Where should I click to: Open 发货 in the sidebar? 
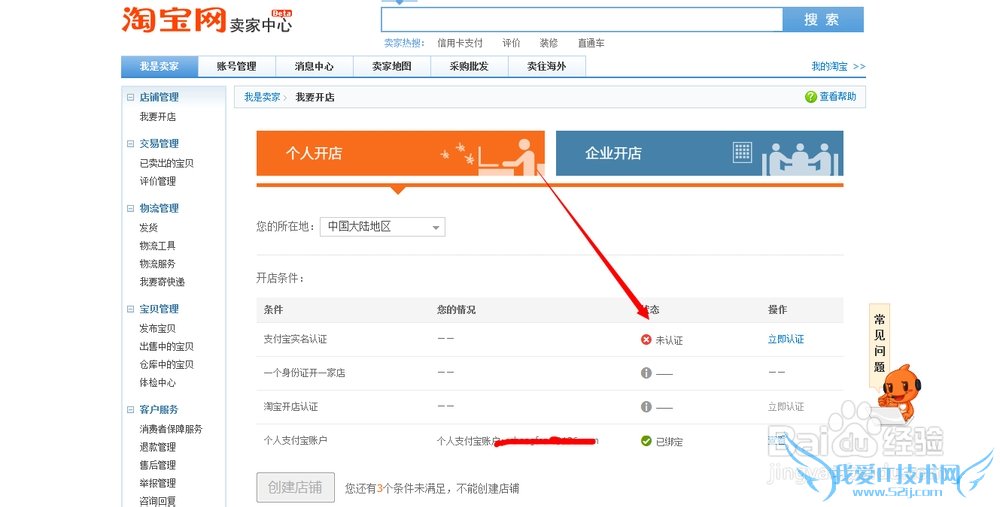click(x=149, y=228)
